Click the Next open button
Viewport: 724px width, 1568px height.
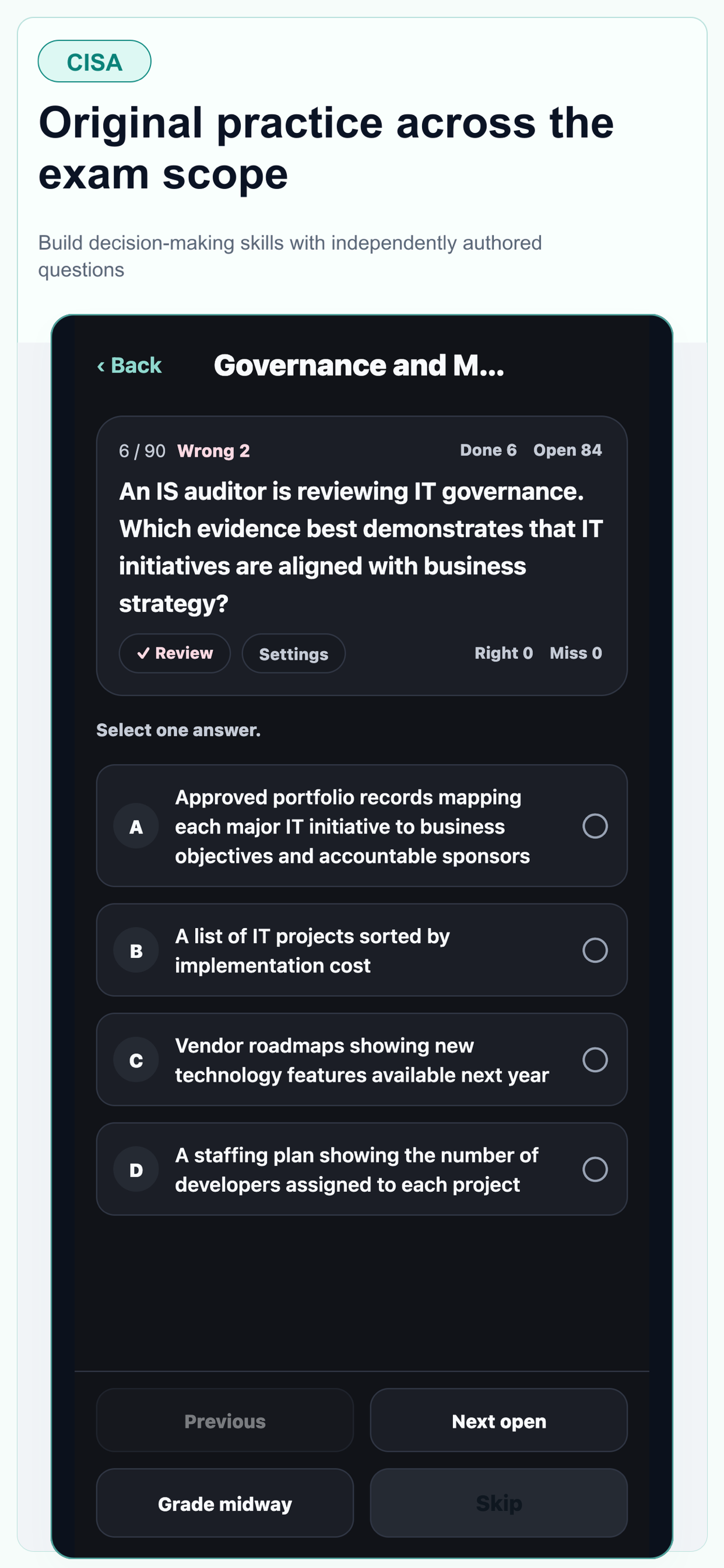tap(499, 1420)
